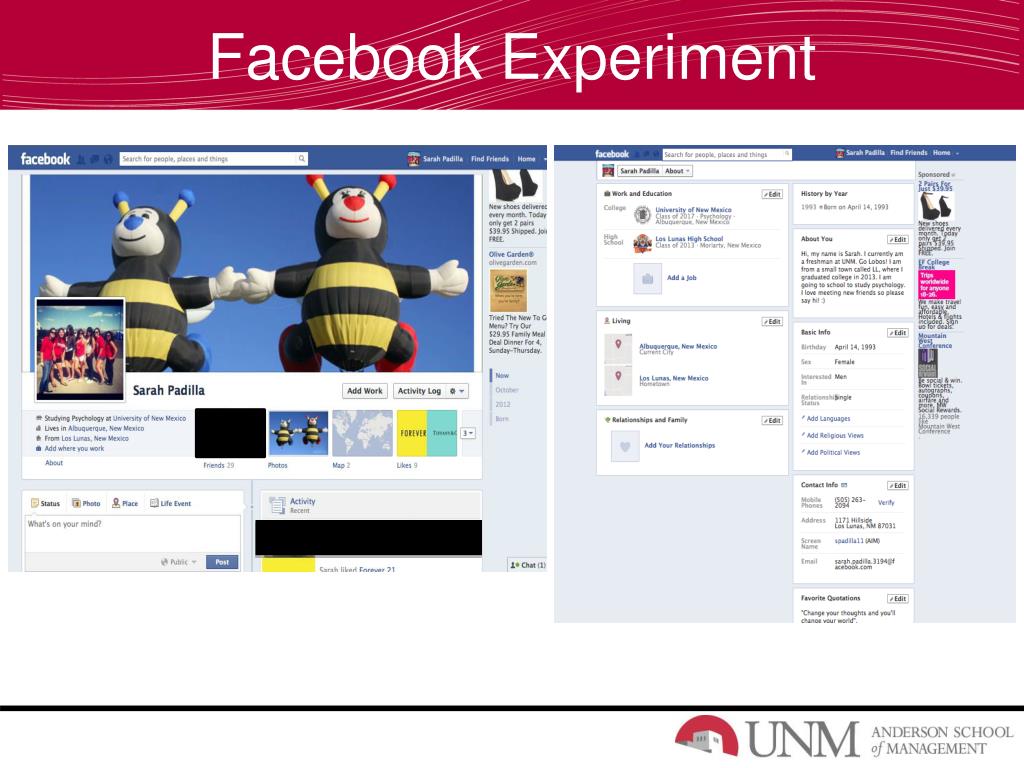Image resolution: width=1024 pixels, height=768 pixels.
Task: Open friend requests icon in left screenshot header
Action: [81, 159]
